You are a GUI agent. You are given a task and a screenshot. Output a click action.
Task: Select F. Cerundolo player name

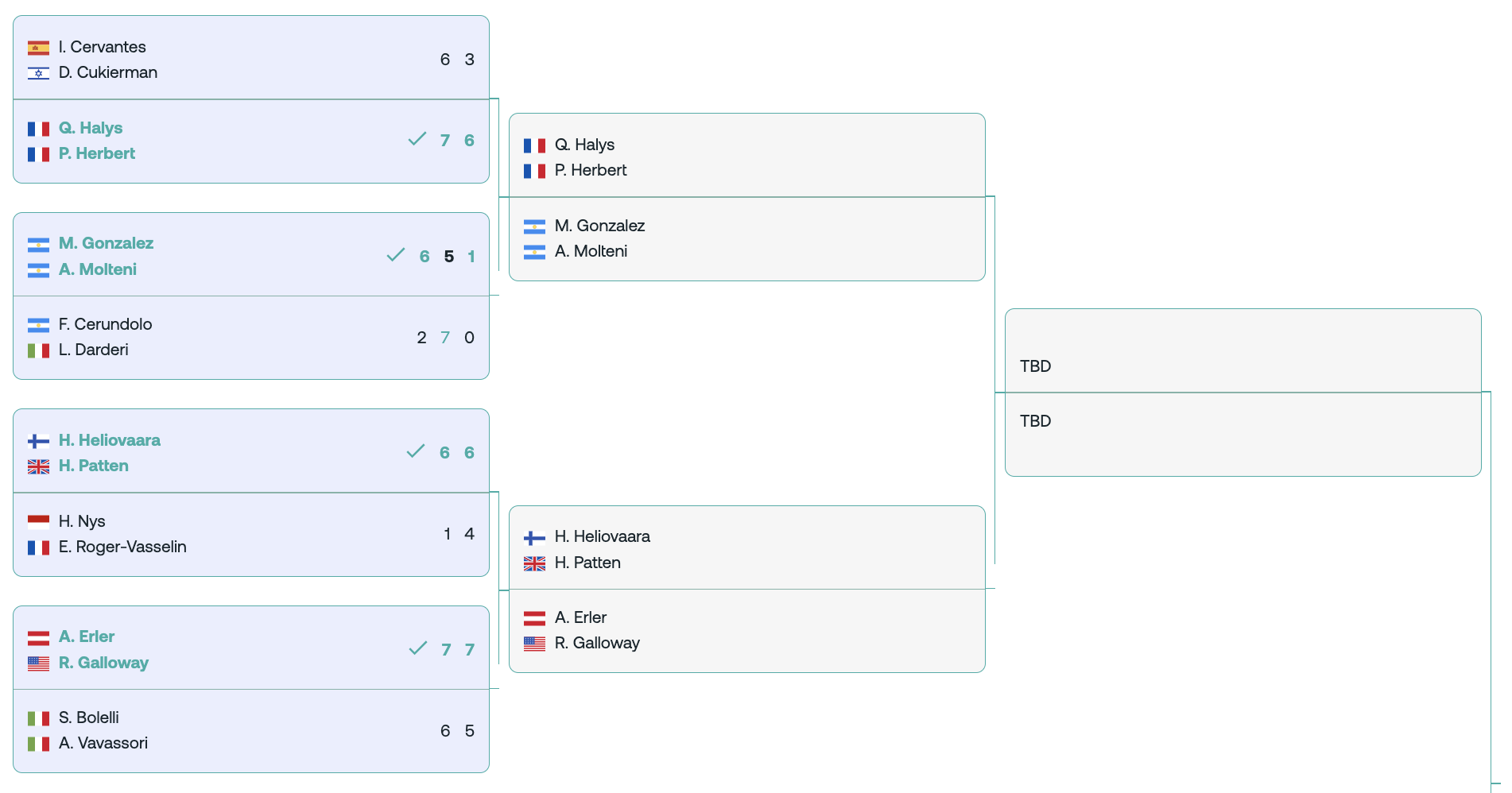pyautogui.click(x=105, y=324)
